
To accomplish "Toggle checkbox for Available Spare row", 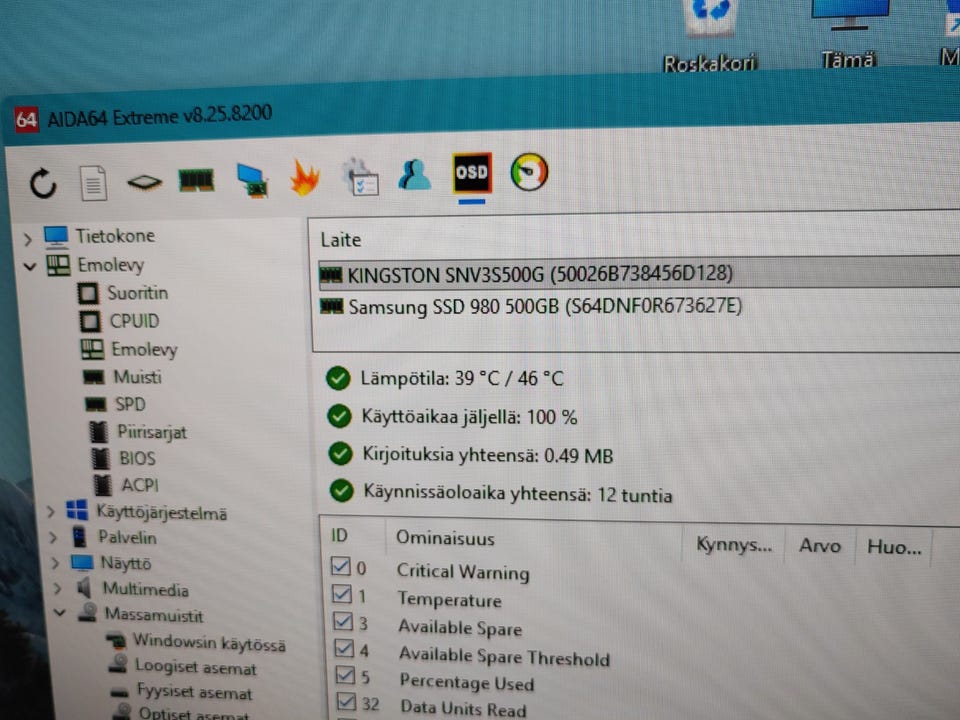I will [343, 621].
